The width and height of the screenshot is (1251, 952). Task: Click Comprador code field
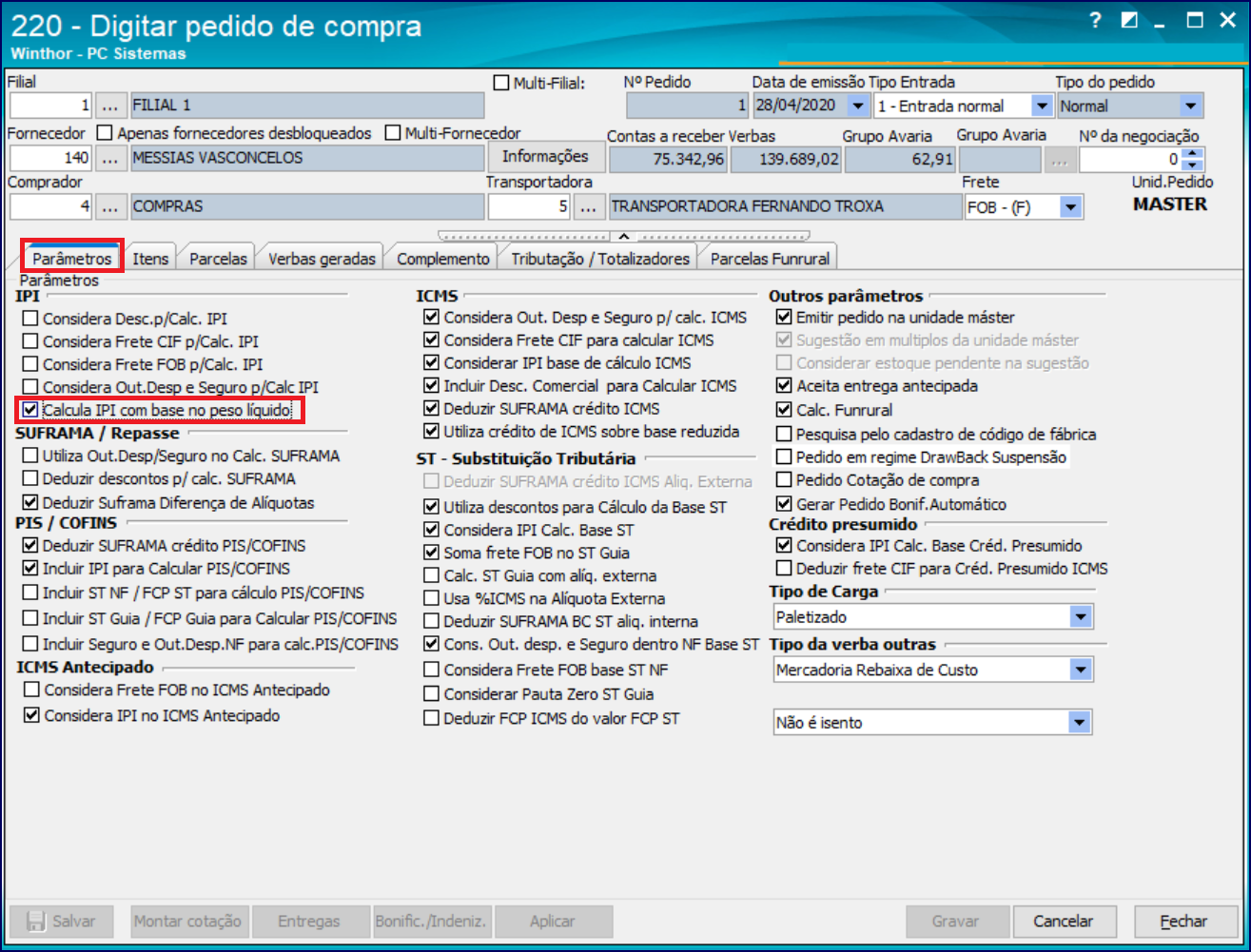(51, 206)
